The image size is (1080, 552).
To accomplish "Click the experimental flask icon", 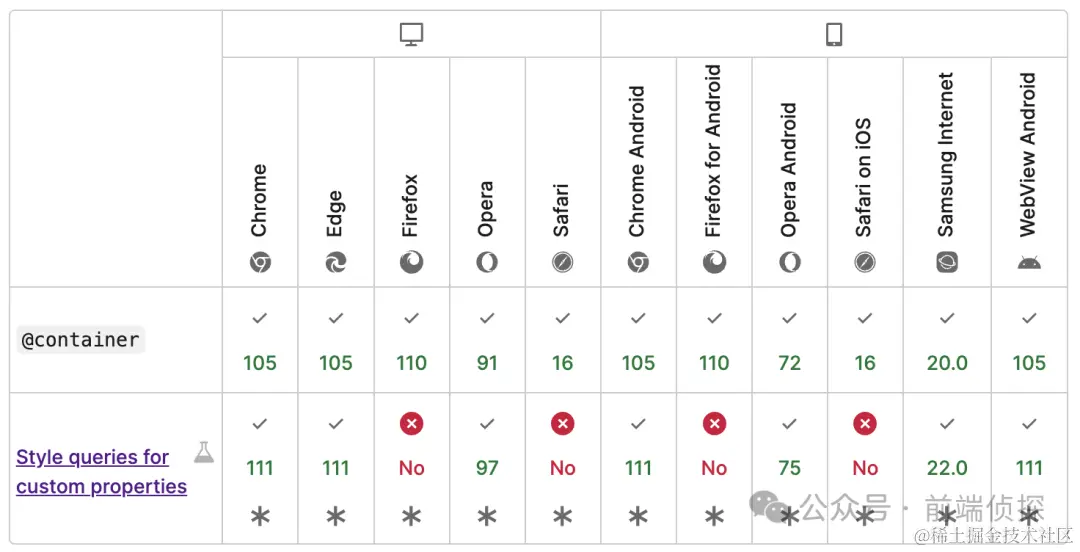I will [x=204, y=452].
